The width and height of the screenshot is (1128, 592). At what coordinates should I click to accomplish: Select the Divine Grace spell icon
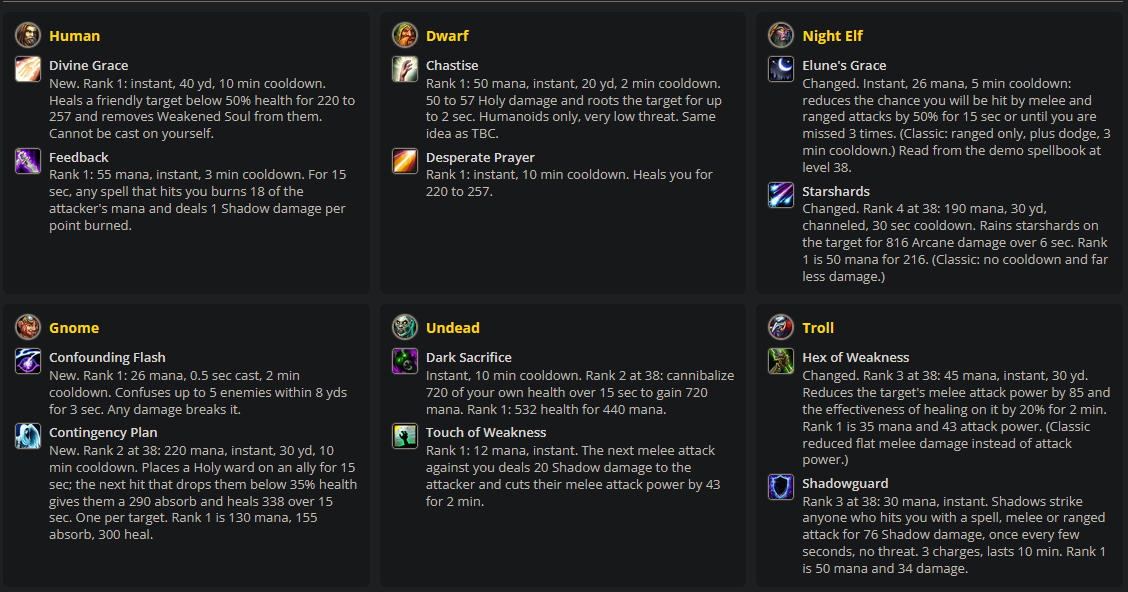coord(28,69)
